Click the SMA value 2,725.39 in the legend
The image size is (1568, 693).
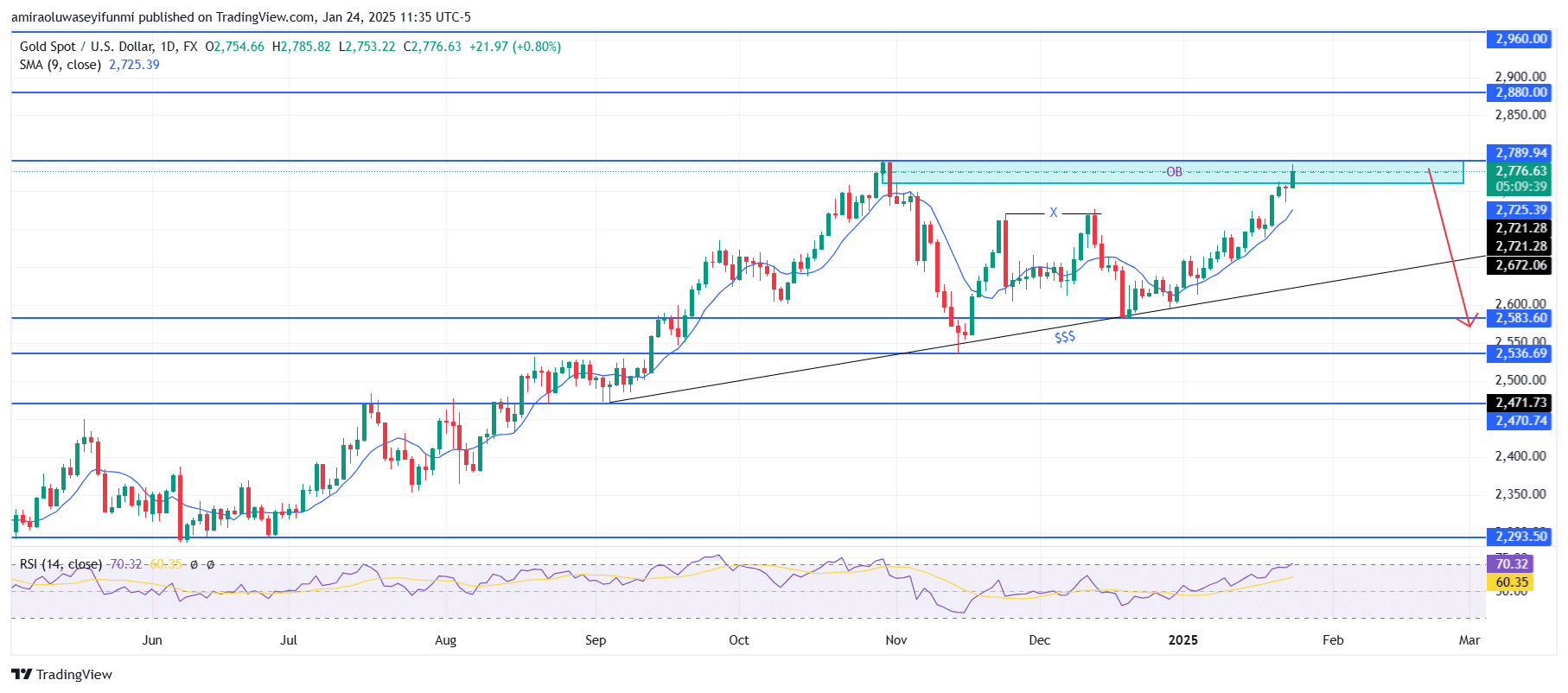point(134,65)
